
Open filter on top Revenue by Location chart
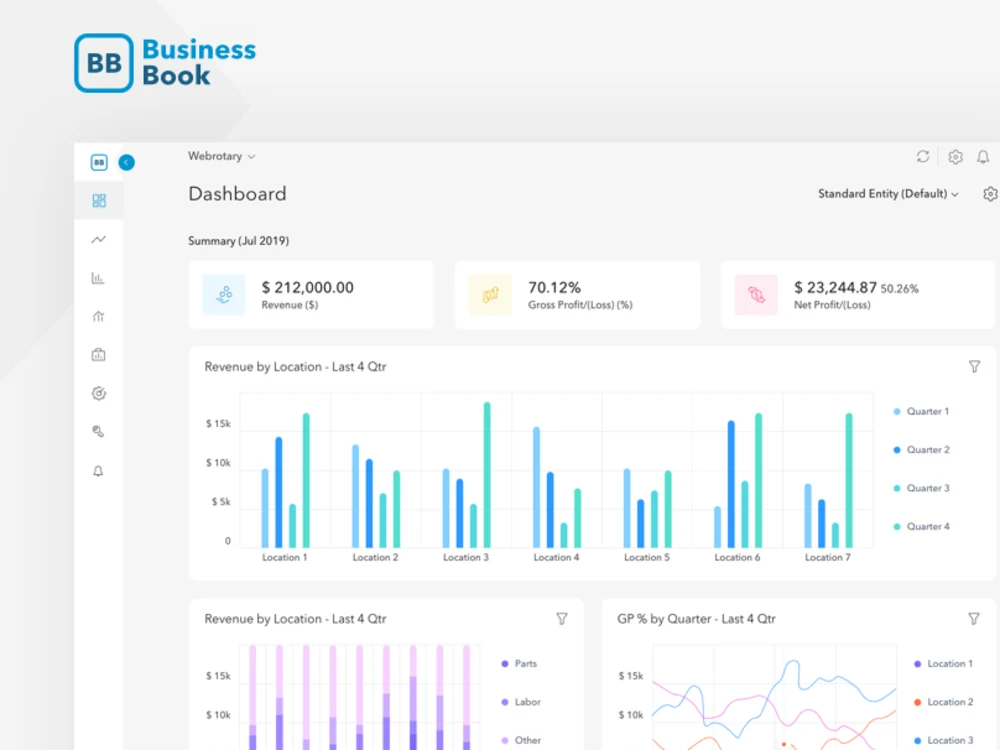974,367
